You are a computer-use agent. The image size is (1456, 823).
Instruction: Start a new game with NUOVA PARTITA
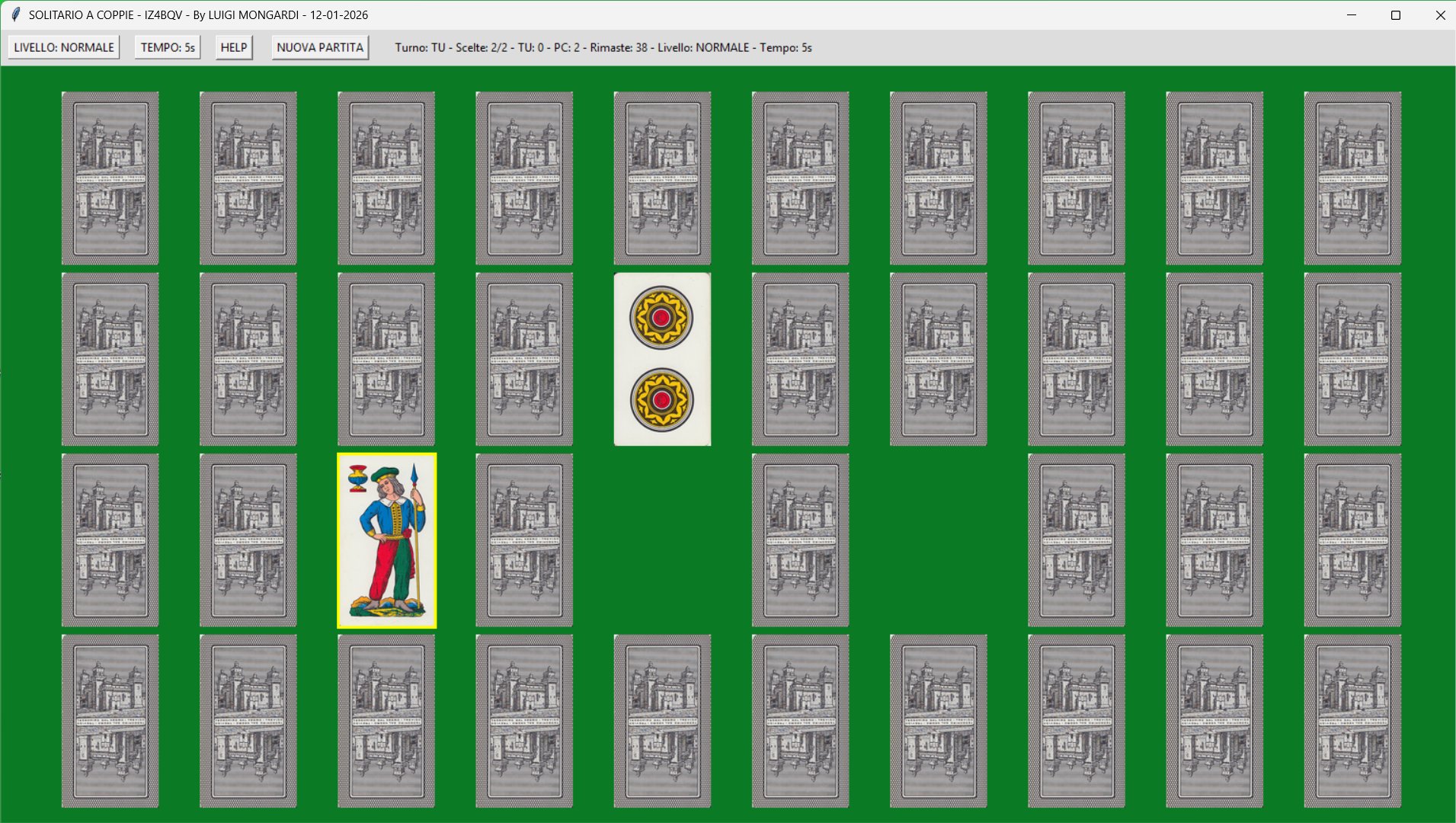pos(320,47)
